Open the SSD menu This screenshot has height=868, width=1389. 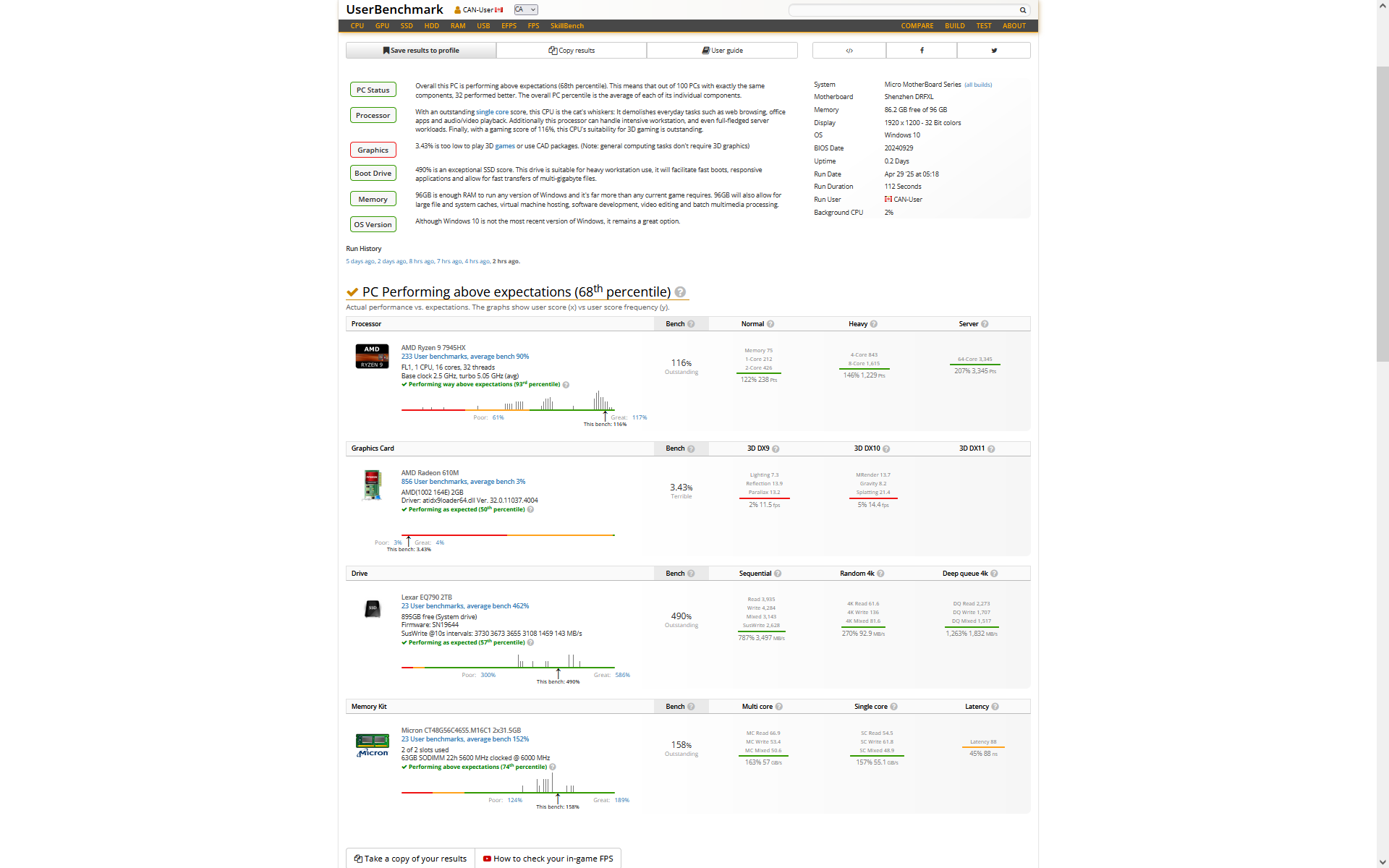(x=407, y=26)
